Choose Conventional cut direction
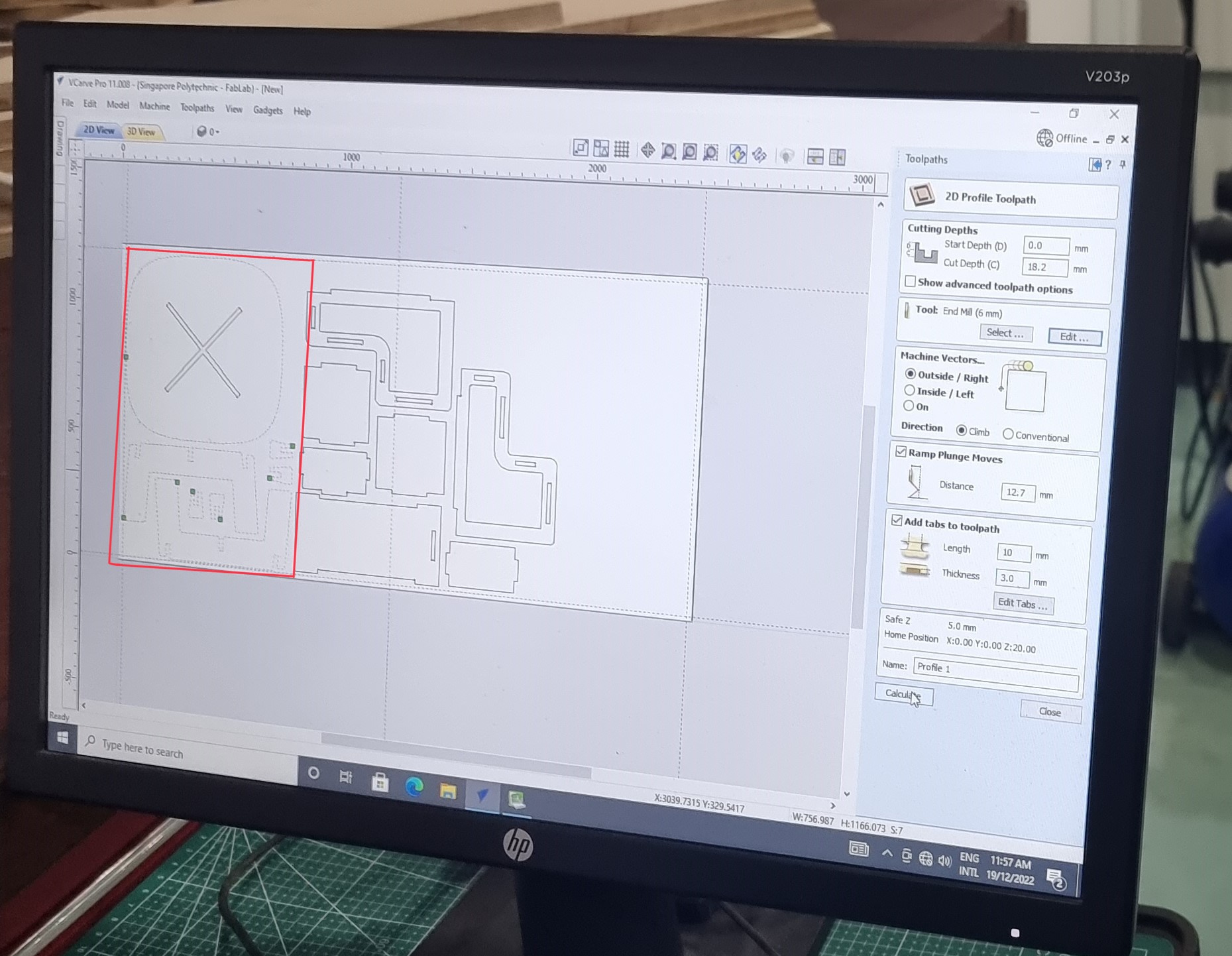 [1008, 434]
